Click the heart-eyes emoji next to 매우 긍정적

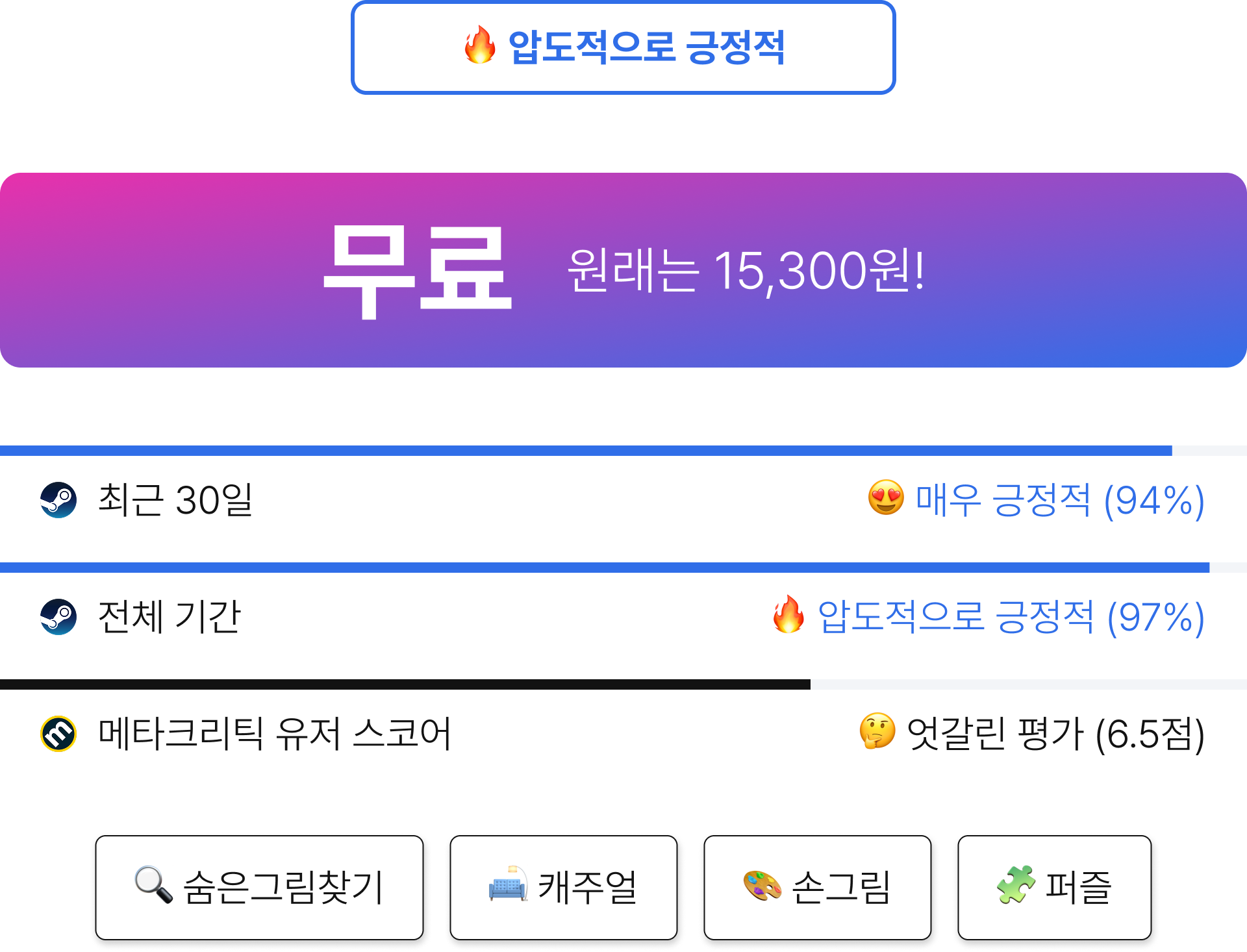[886, 498]
